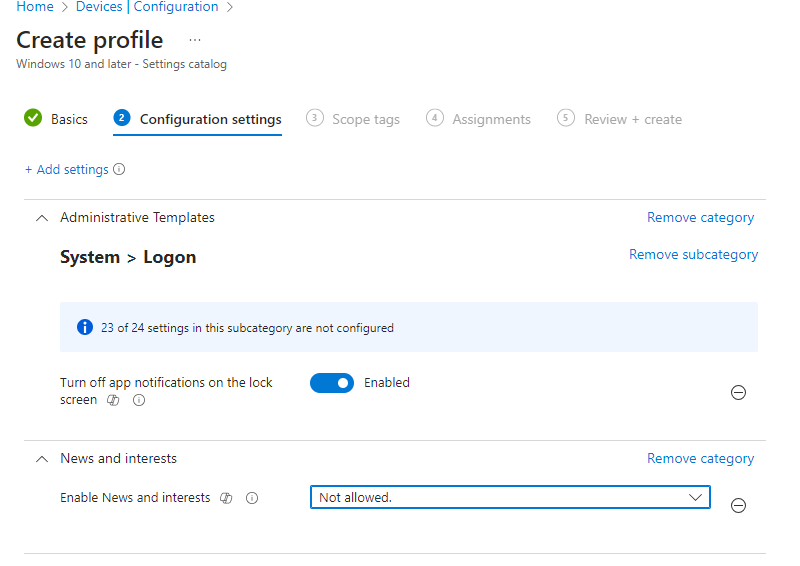
Task: Click Copilot icon next to lock screen setting
Action: click(x=113, y=401)
